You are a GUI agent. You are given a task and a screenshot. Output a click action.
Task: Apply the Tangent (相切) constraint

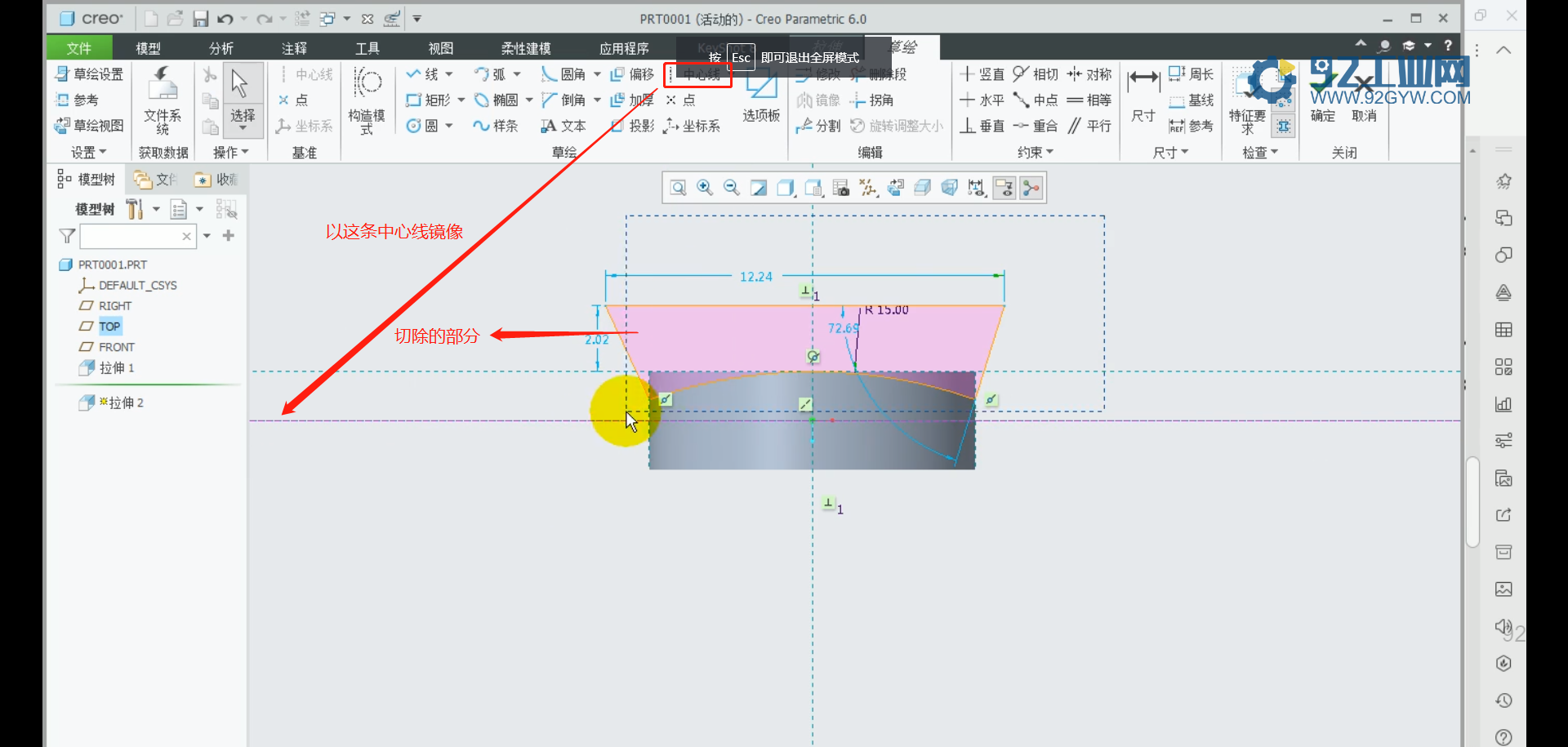[1036, 74]
